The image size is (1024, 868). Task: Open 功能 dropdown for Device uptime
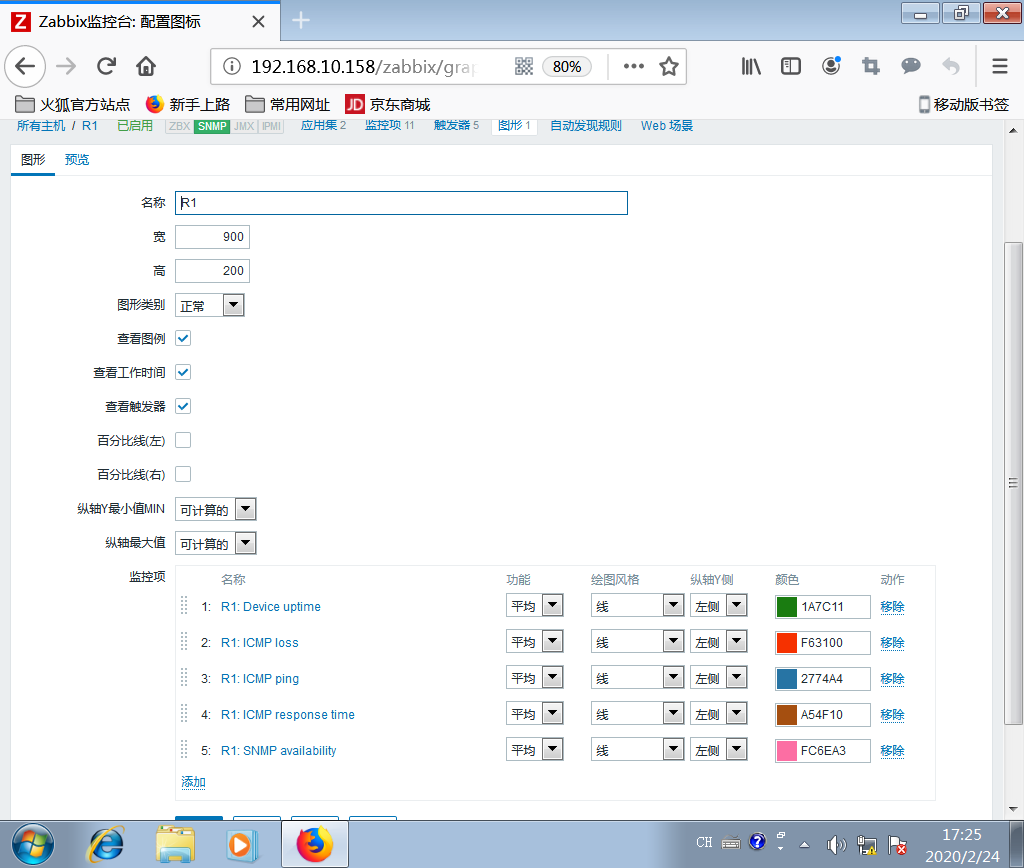point(534,605)
